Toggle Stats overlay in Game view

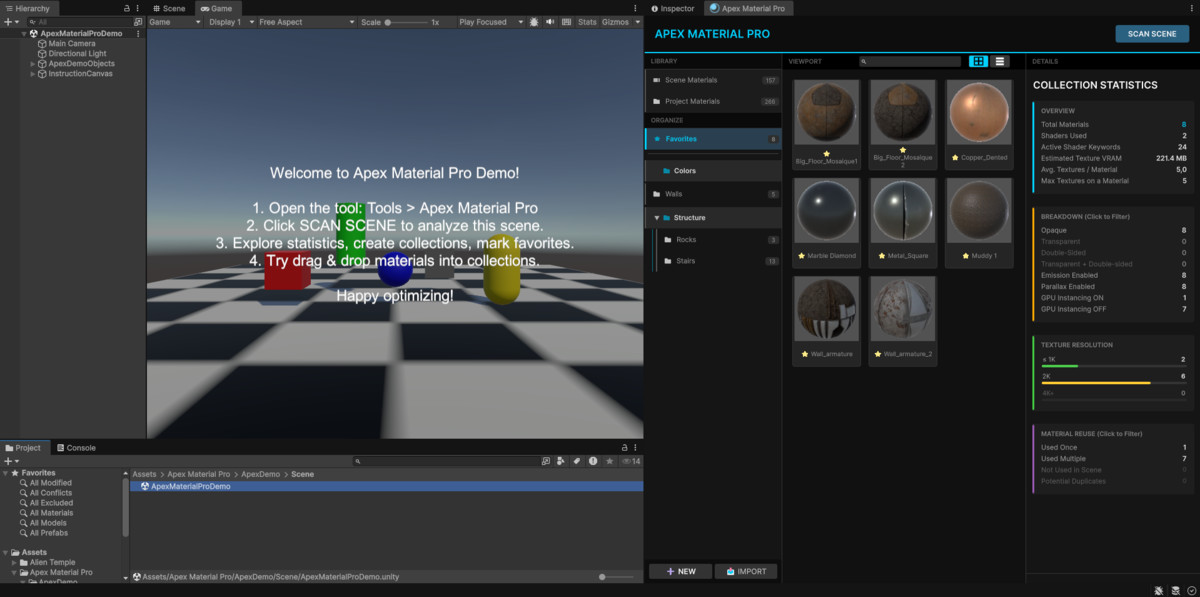(587, 22)
